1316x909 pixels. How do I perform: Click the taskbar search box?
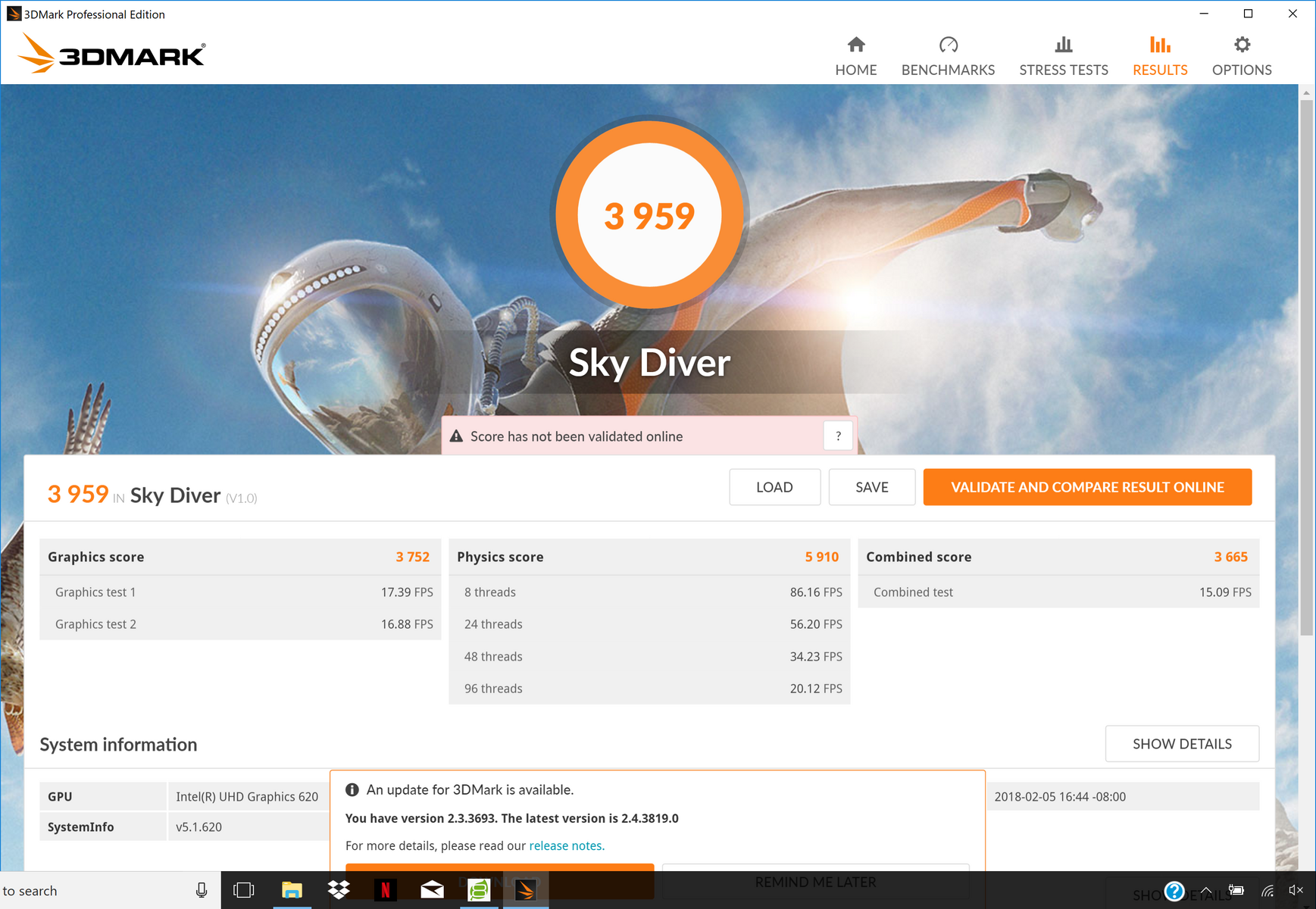point(110,890)
